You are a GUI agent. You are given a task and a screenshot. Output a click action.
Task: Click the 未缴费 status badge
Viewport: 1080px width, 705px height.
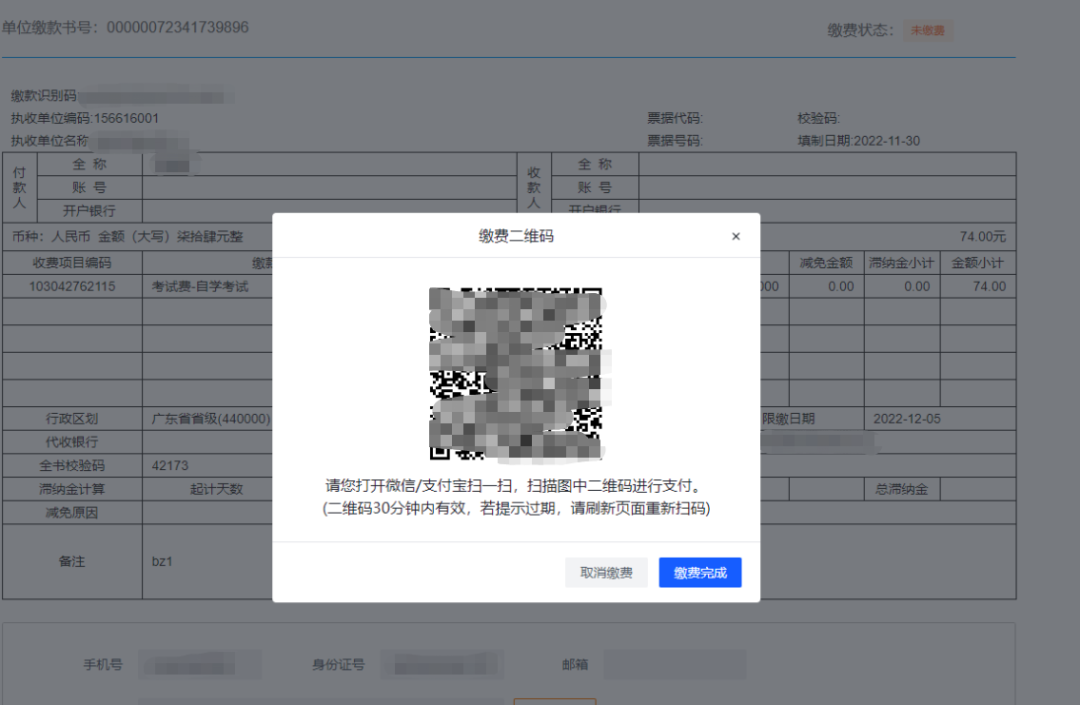click(x=929, y=31)
